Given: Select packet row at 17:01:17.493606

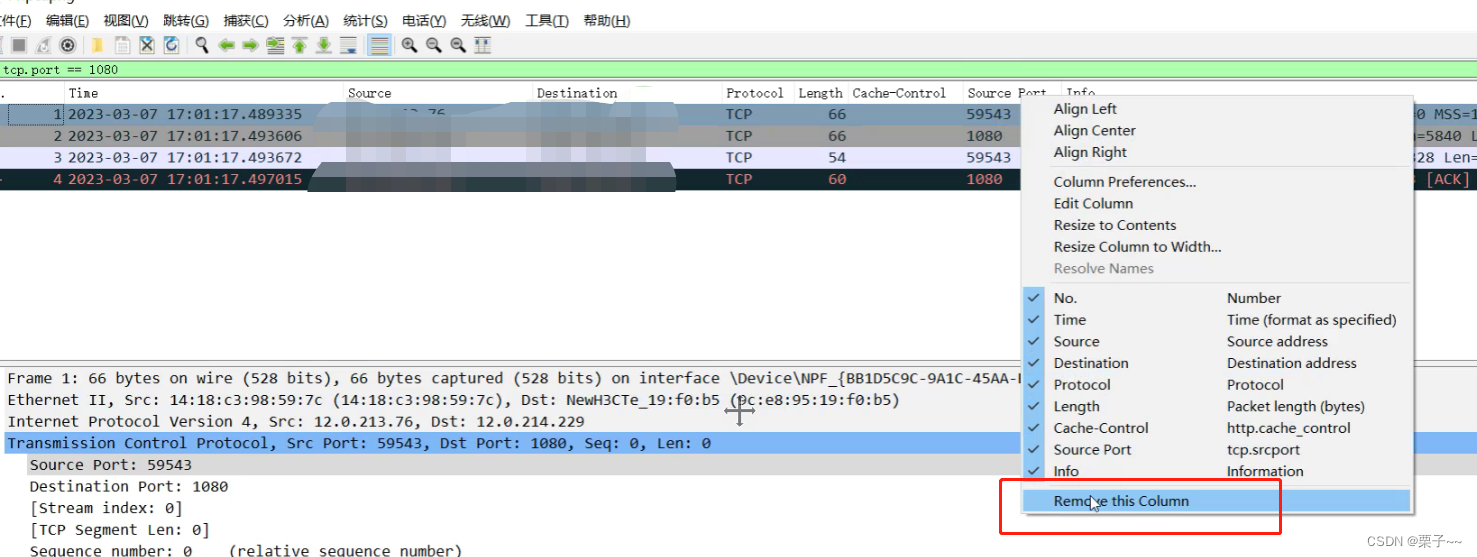Looking at the screenshot, I should tap(510, 136).
